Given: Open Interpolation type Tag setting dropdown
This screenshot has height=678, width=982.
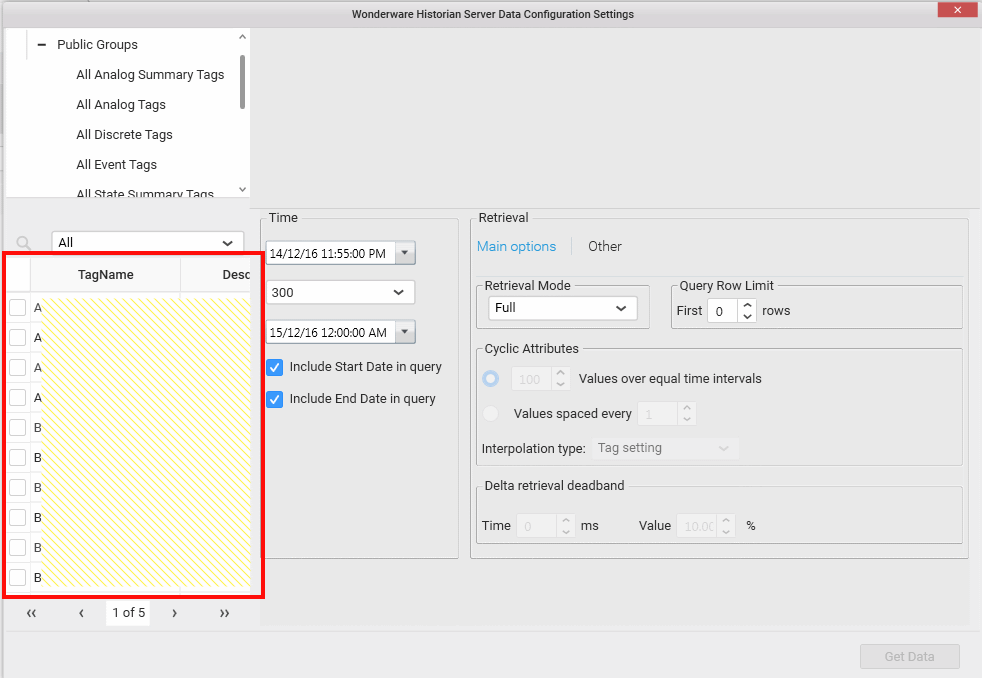Looking at the screenshot, I should pos(665,448).
